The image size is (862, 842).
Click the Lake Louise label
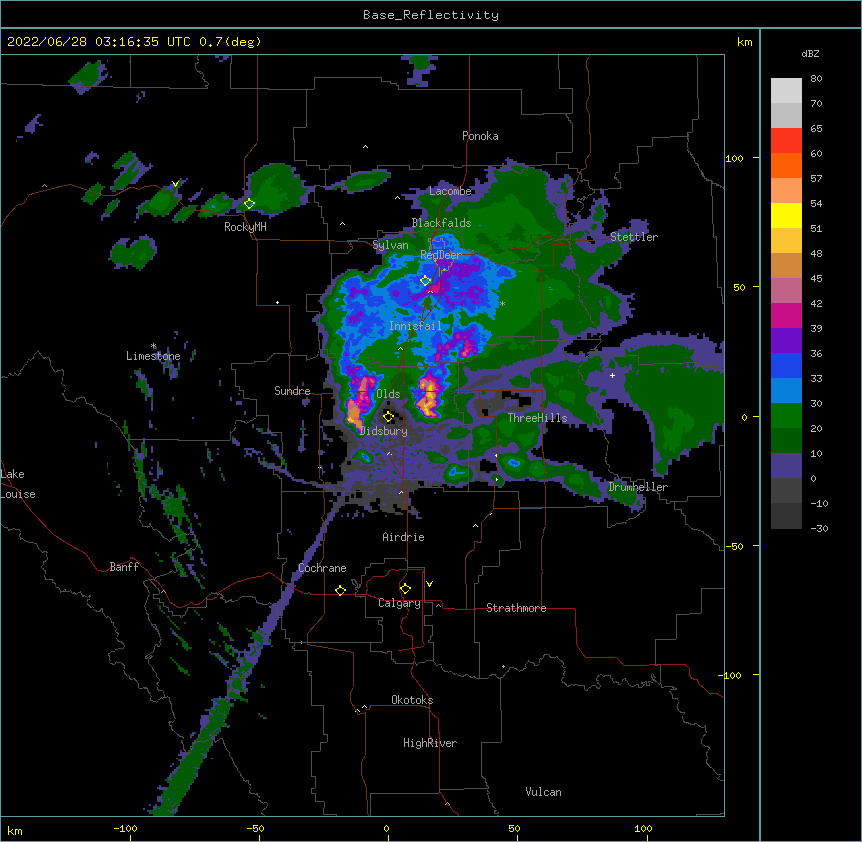[x=18, y=484]
